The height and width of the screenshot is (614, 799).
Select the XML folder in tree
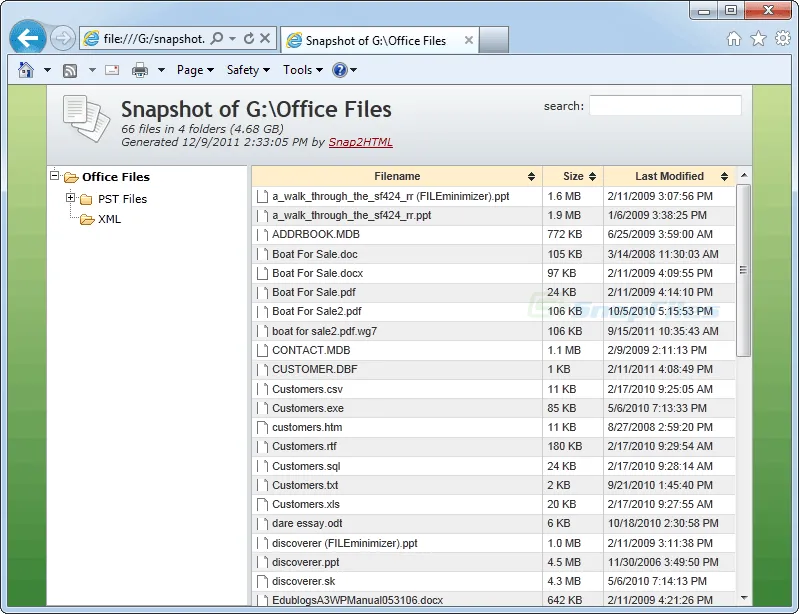coord(109,219)
